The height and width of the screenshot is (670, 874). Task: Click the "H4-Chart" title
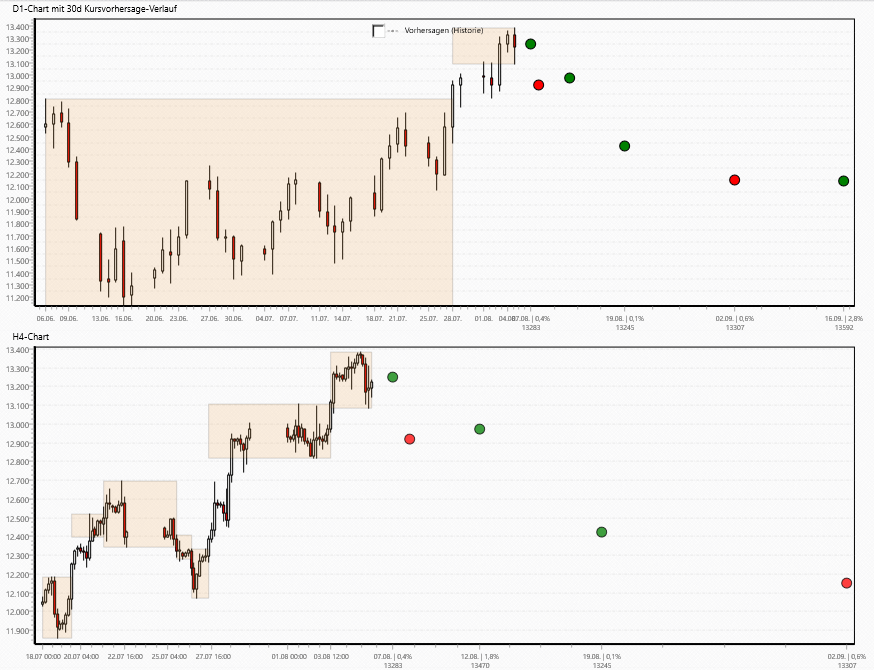click(x=31, y=337)
